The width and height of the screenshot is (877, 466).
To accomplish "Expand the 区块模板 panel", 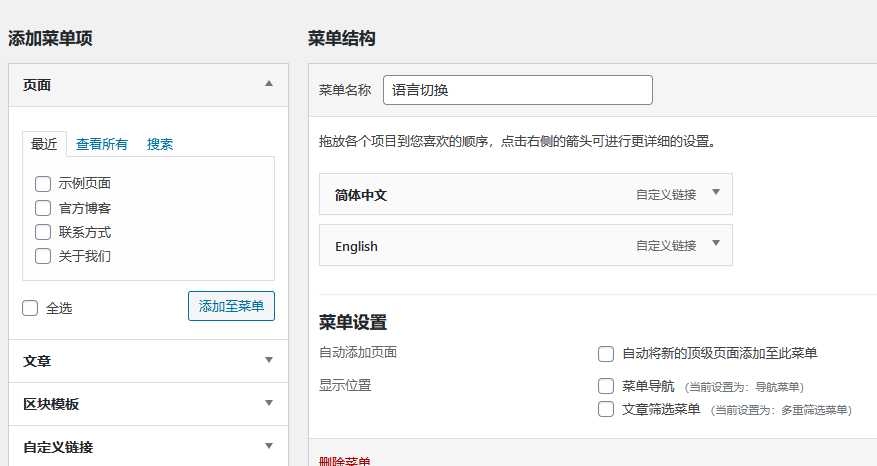I will 269,403.
